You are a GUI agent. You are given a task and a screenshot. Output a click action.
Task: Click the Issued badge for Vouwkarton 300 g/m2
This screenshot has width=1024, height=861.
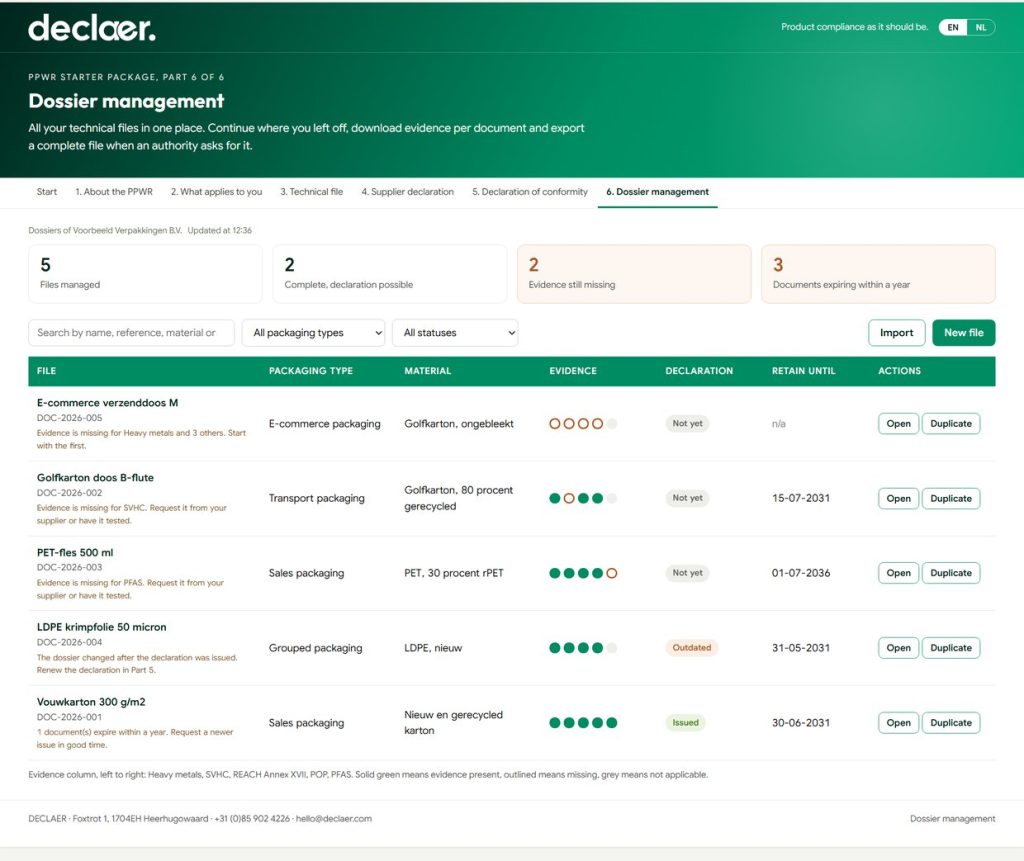tap(685, 723)
